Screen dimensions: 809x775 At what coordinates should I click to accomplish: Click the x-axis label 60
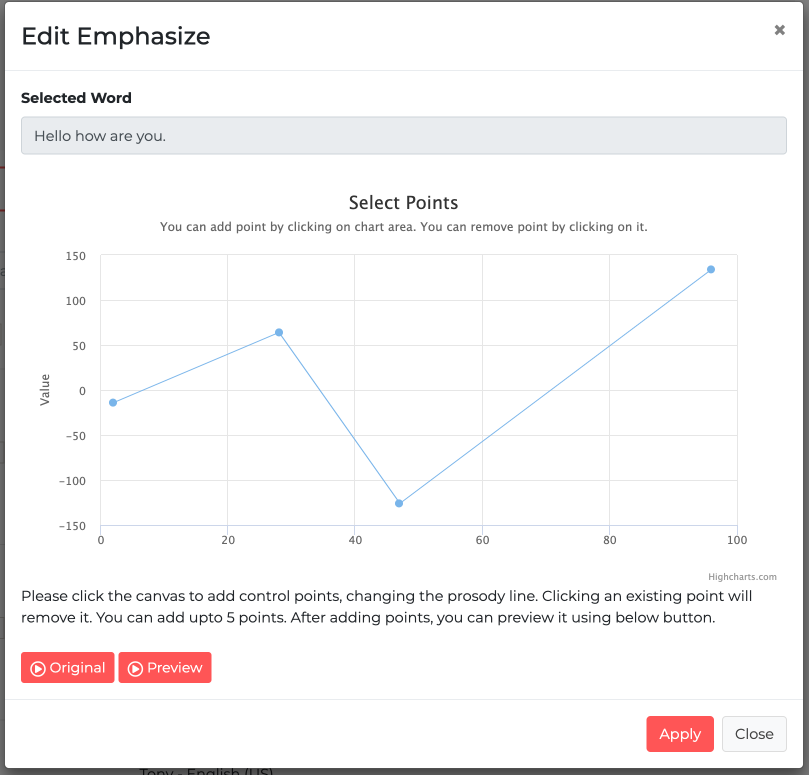tap(482, 541)
